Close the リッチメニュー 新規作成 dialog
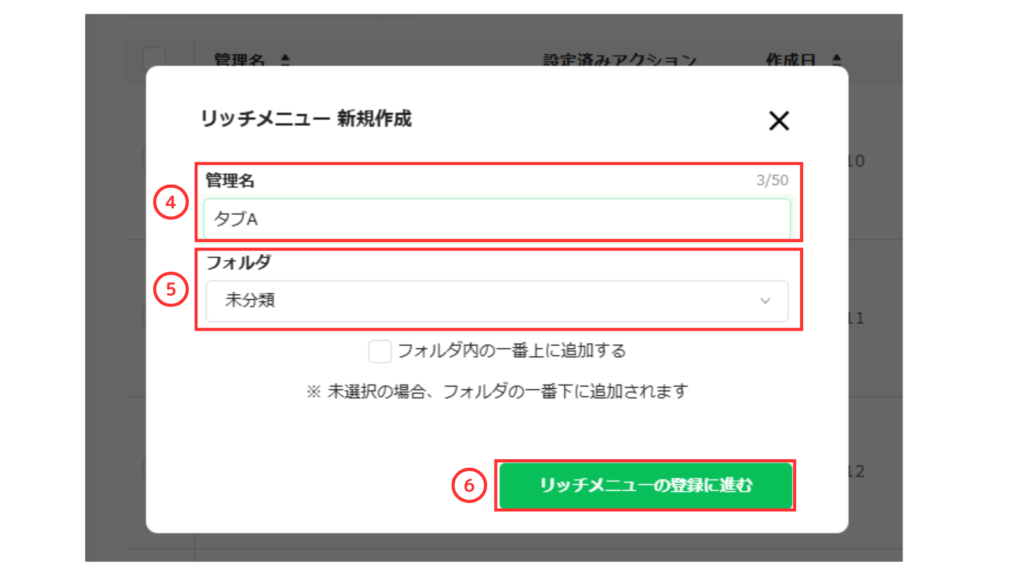The width and height of the screenshot is (1024, 576). click(779, 121)
